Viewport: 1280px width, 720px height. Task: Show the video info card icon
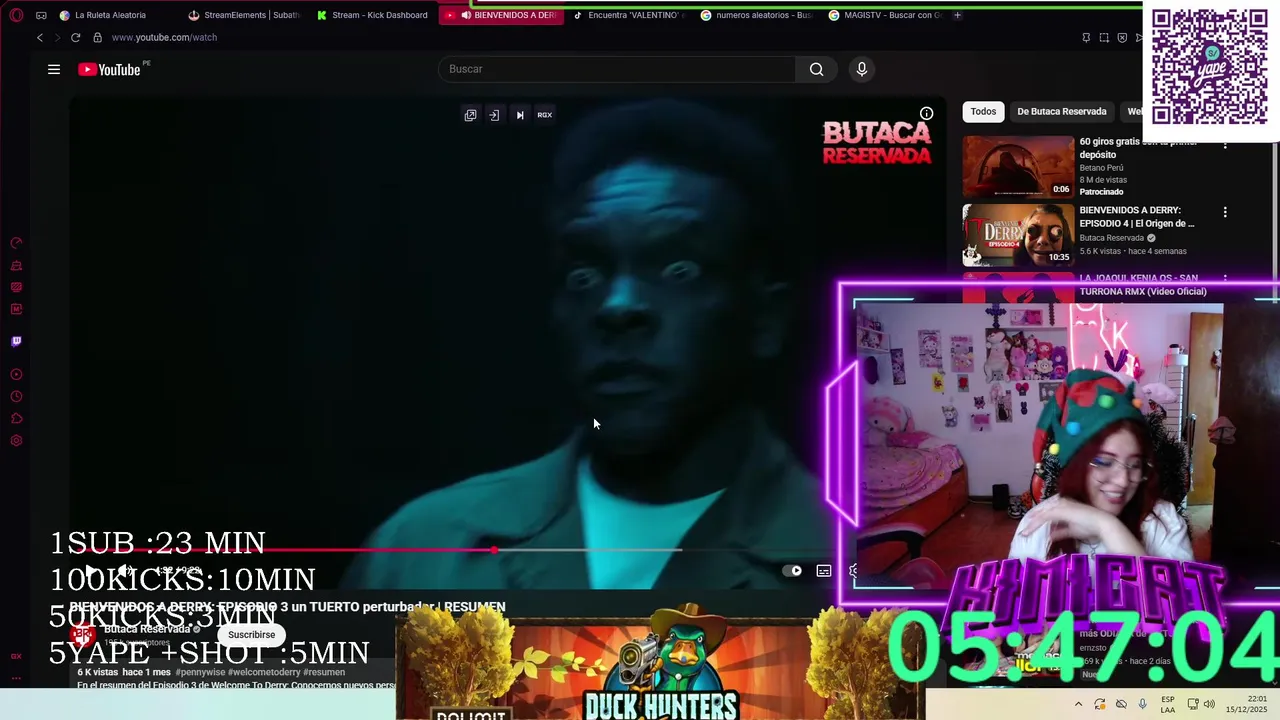tap(926, 113)
